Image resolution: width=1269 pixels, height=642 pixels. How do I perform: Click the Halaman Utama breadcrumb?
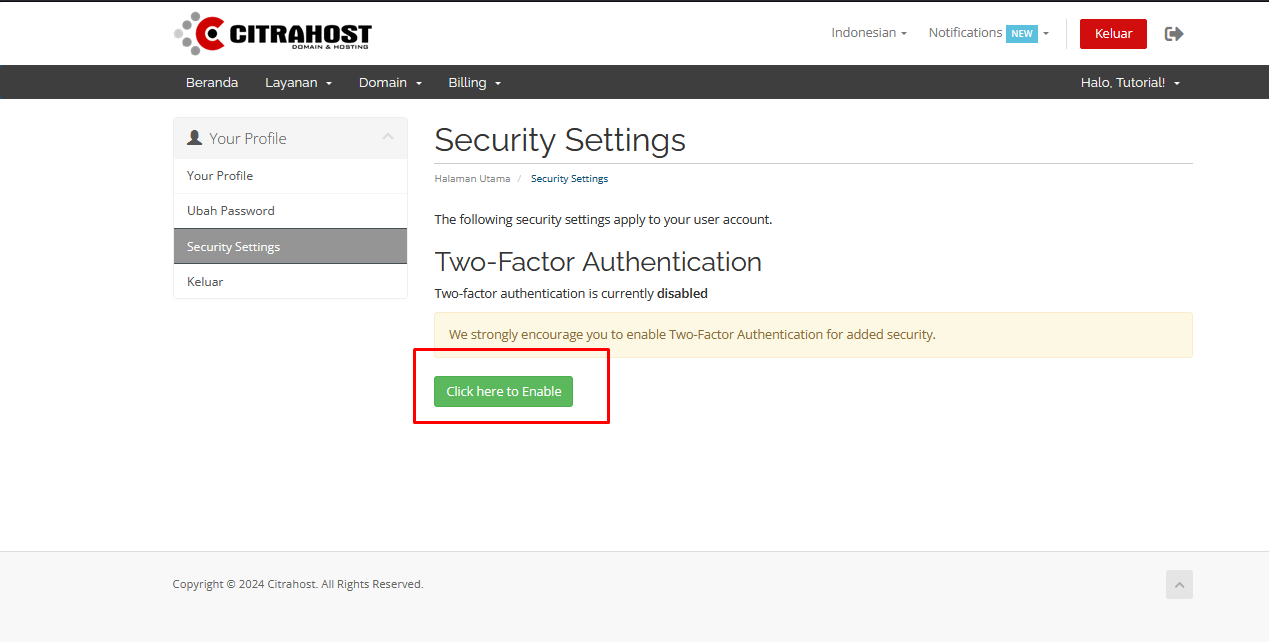472,179
